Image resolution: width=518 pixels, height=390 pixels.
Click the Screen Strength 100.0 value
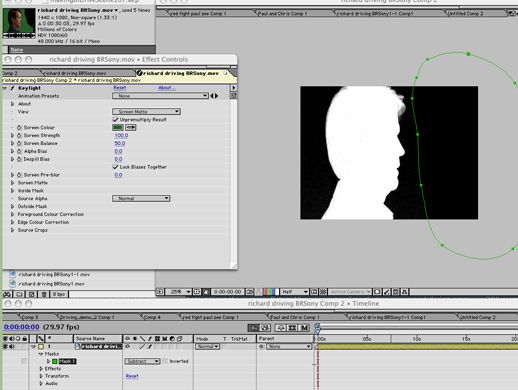coord(121,135)
